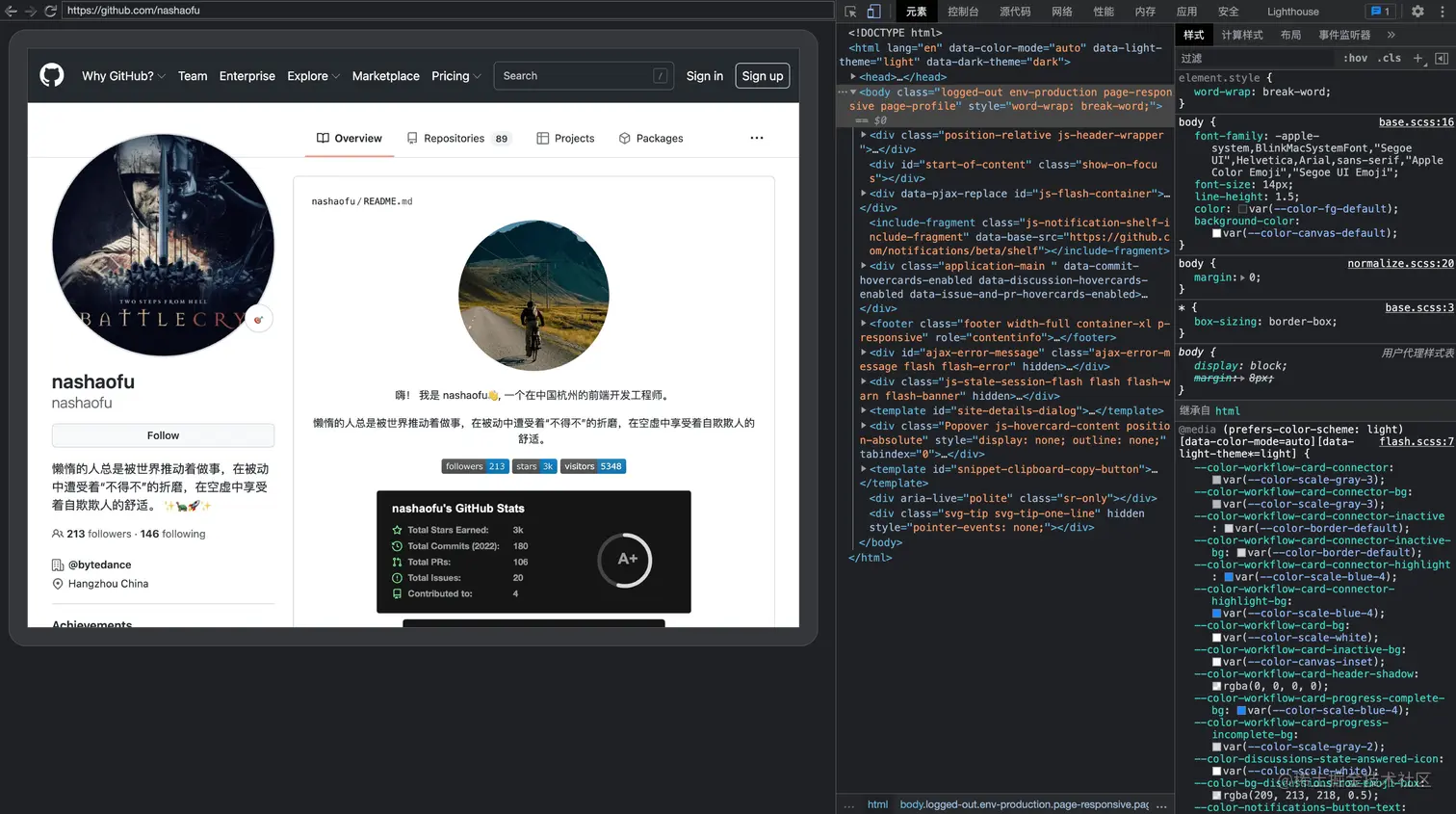The width and height of the screenshot is (1456, 814).
Task: Click the location pin icon by Hangzhou
Action: (x=58, y=584)
